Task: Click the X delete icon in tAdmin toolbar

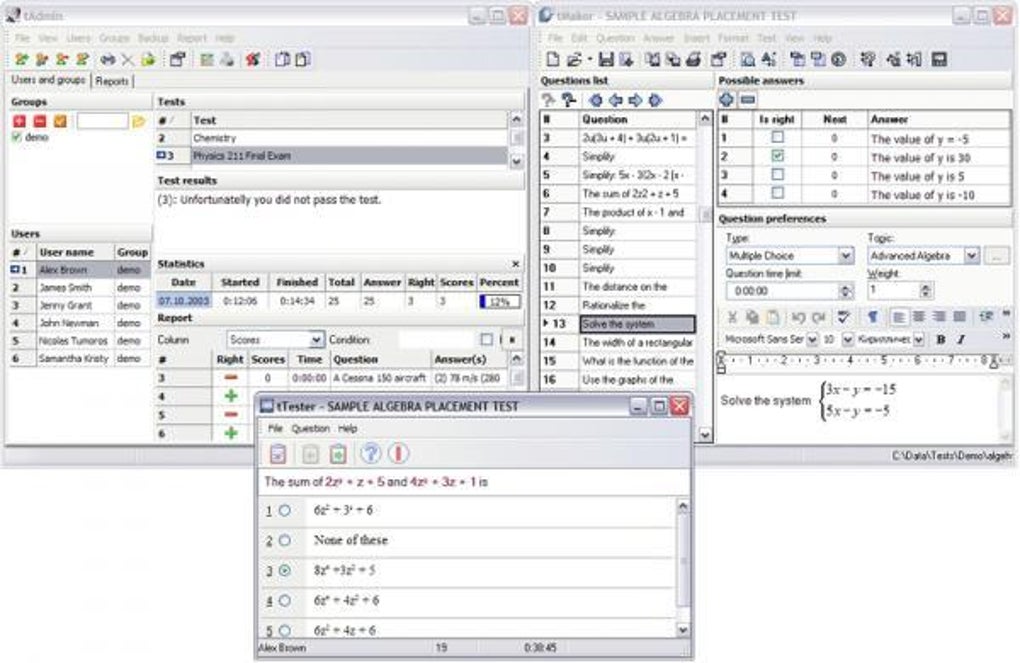Action: coord(128,60)
